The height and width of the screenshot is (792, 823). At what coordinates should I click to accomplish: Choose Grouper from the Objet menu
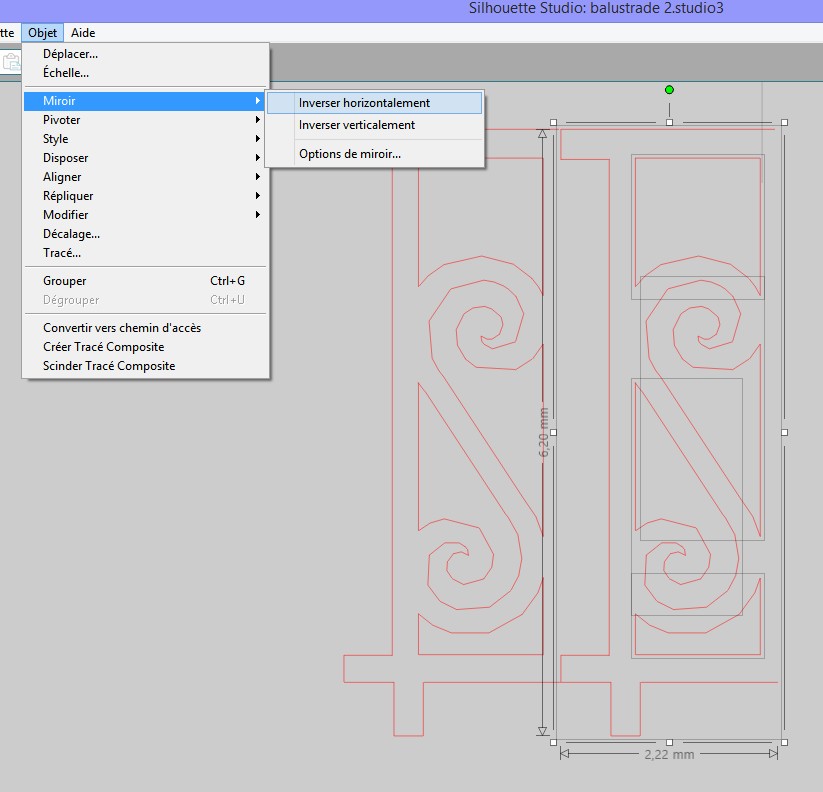click(65, 281)
